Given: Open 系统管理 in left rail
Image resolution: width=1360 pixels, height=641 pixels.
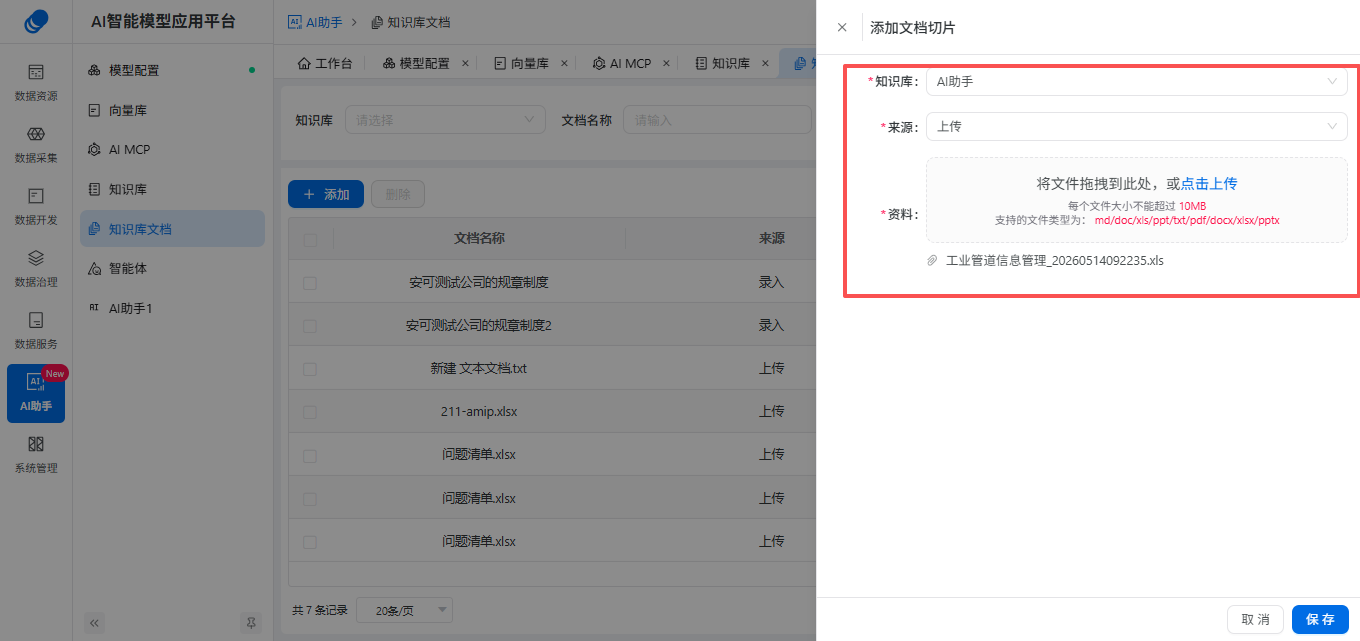Looking at the screenshot, I should (36, 455).
